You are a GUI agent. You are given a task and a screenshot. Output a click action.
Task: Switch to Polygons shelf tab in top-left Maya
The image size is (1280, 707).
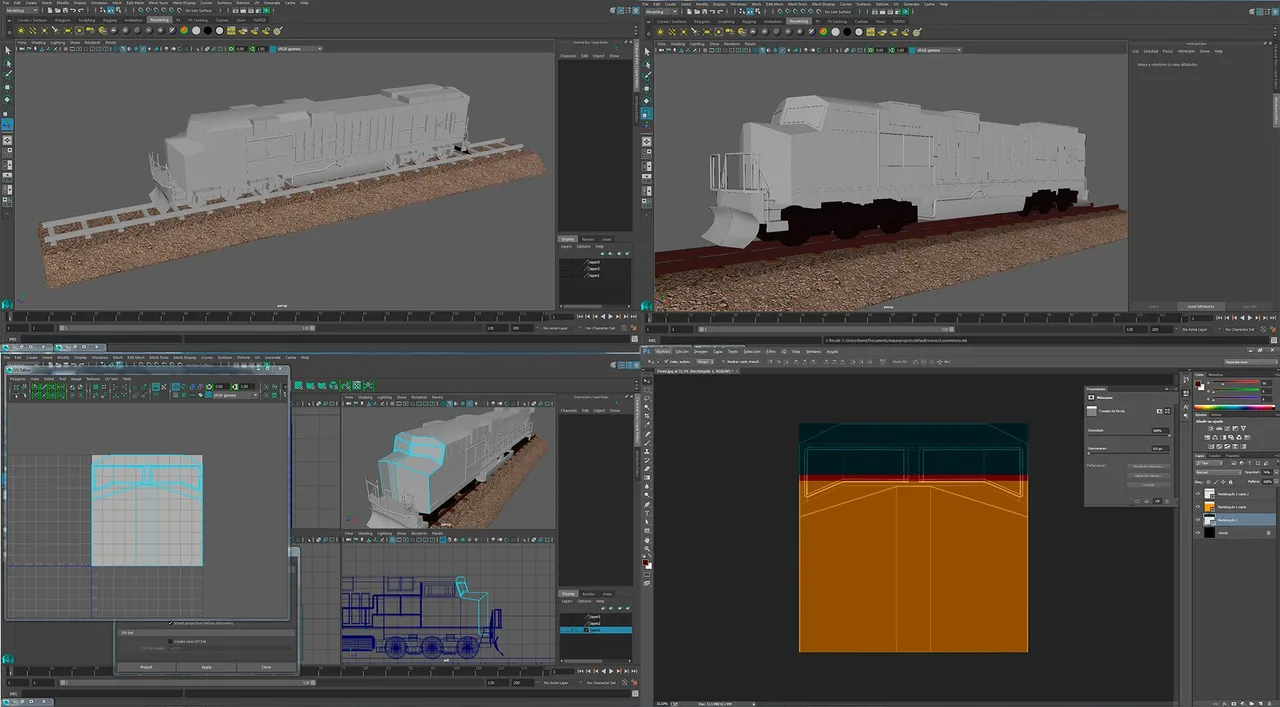(x=62, y=20)
